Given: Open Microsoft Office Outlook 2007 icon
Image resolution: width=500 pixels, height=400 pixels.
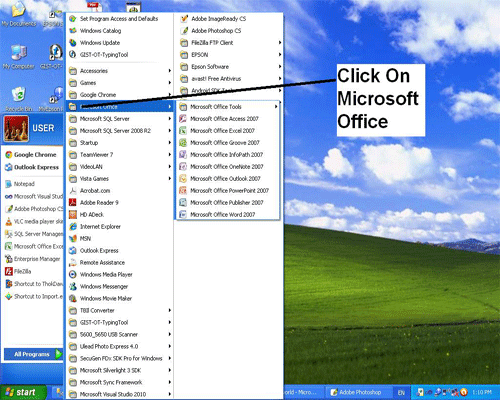Looking at the screenshot, I should (x=183, y=178).
